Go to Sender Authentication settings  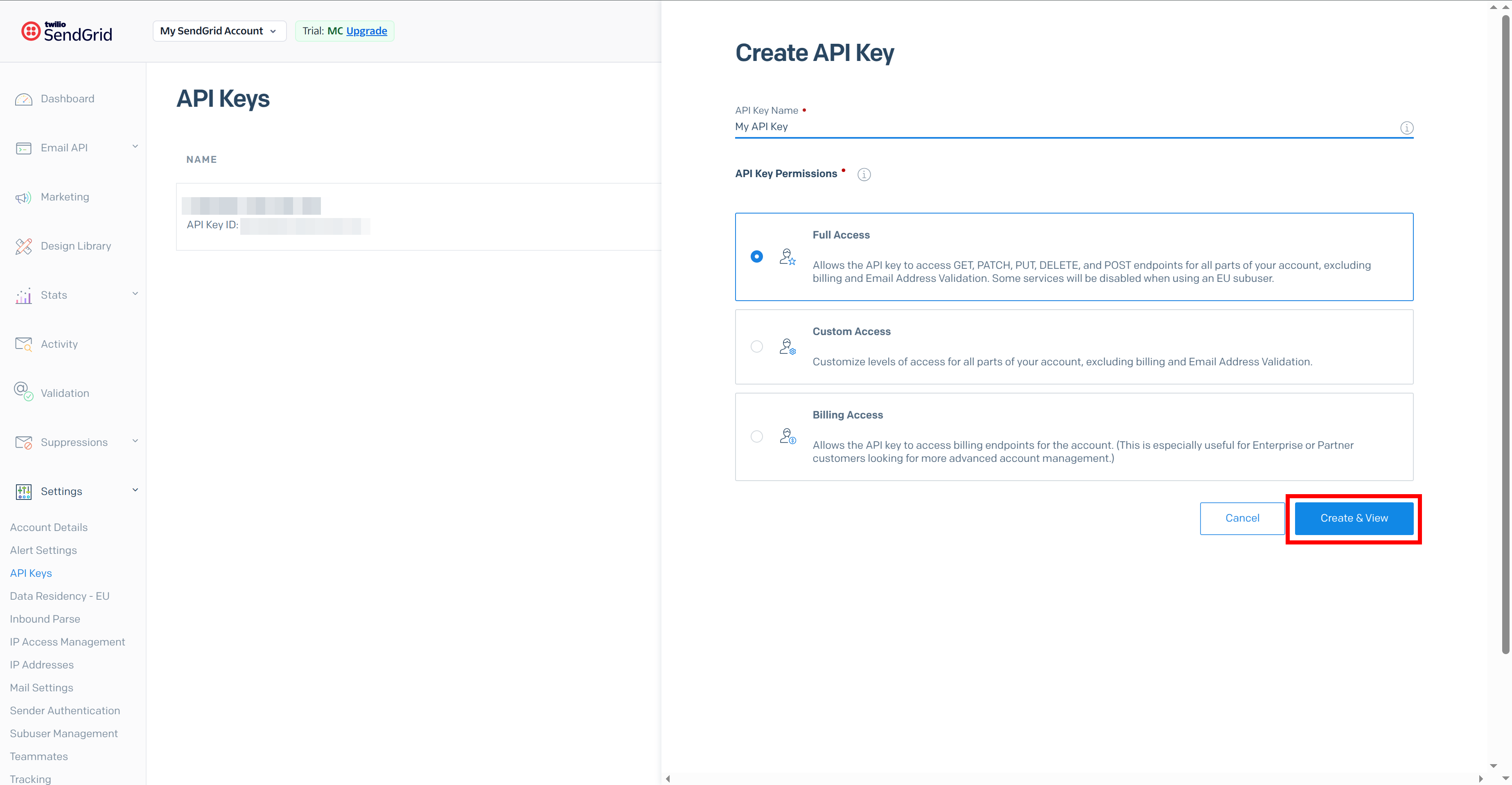click(65, 711)
